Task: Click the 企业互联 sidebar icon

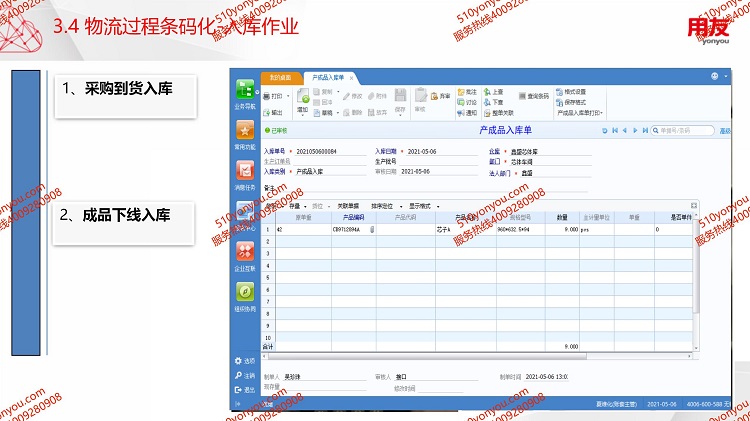Action: pyautogui.click(x=245, y=251)
